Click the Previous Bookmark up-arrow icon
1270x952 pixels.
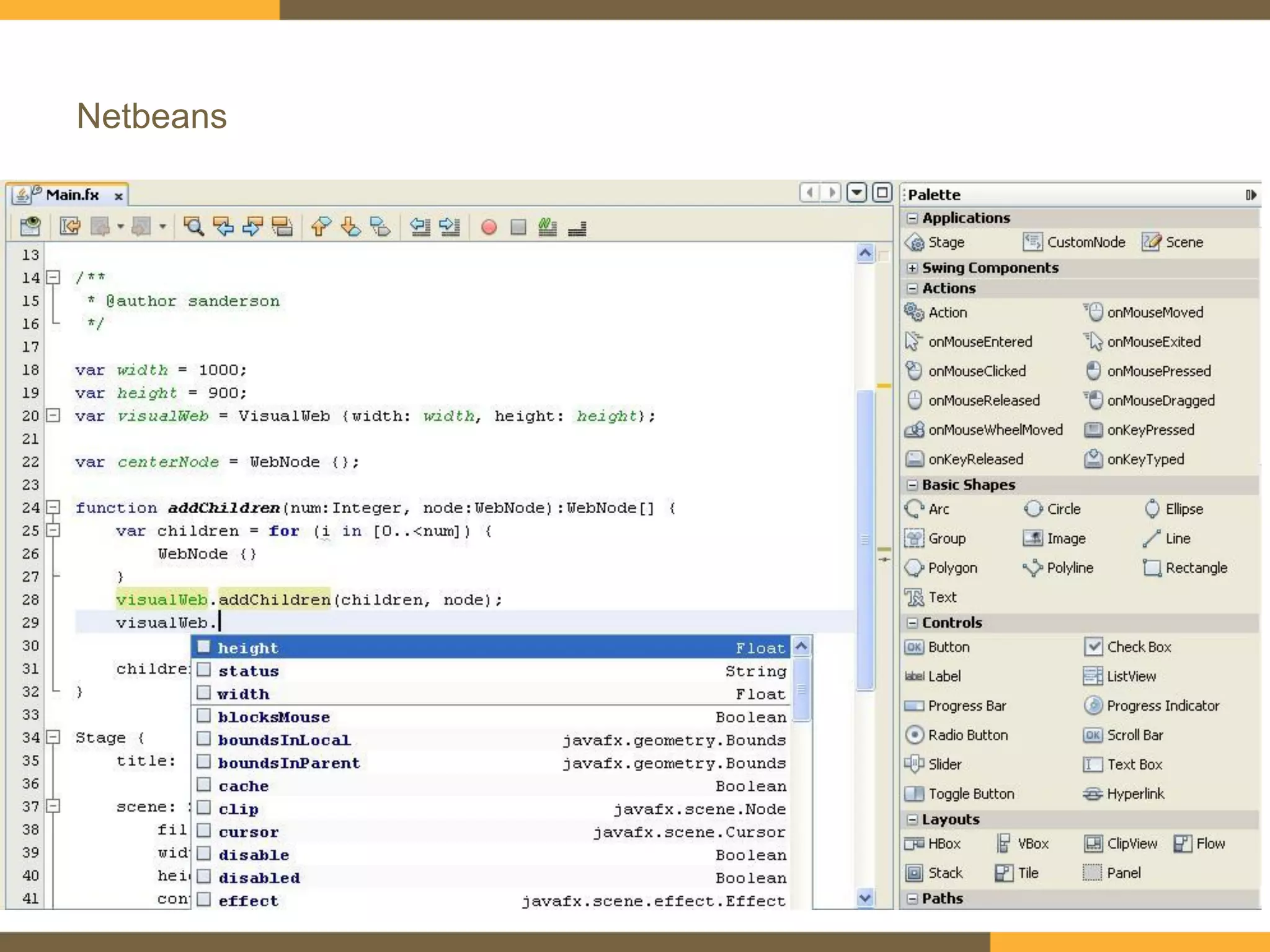pyautogui.click(x=320, y=227)
